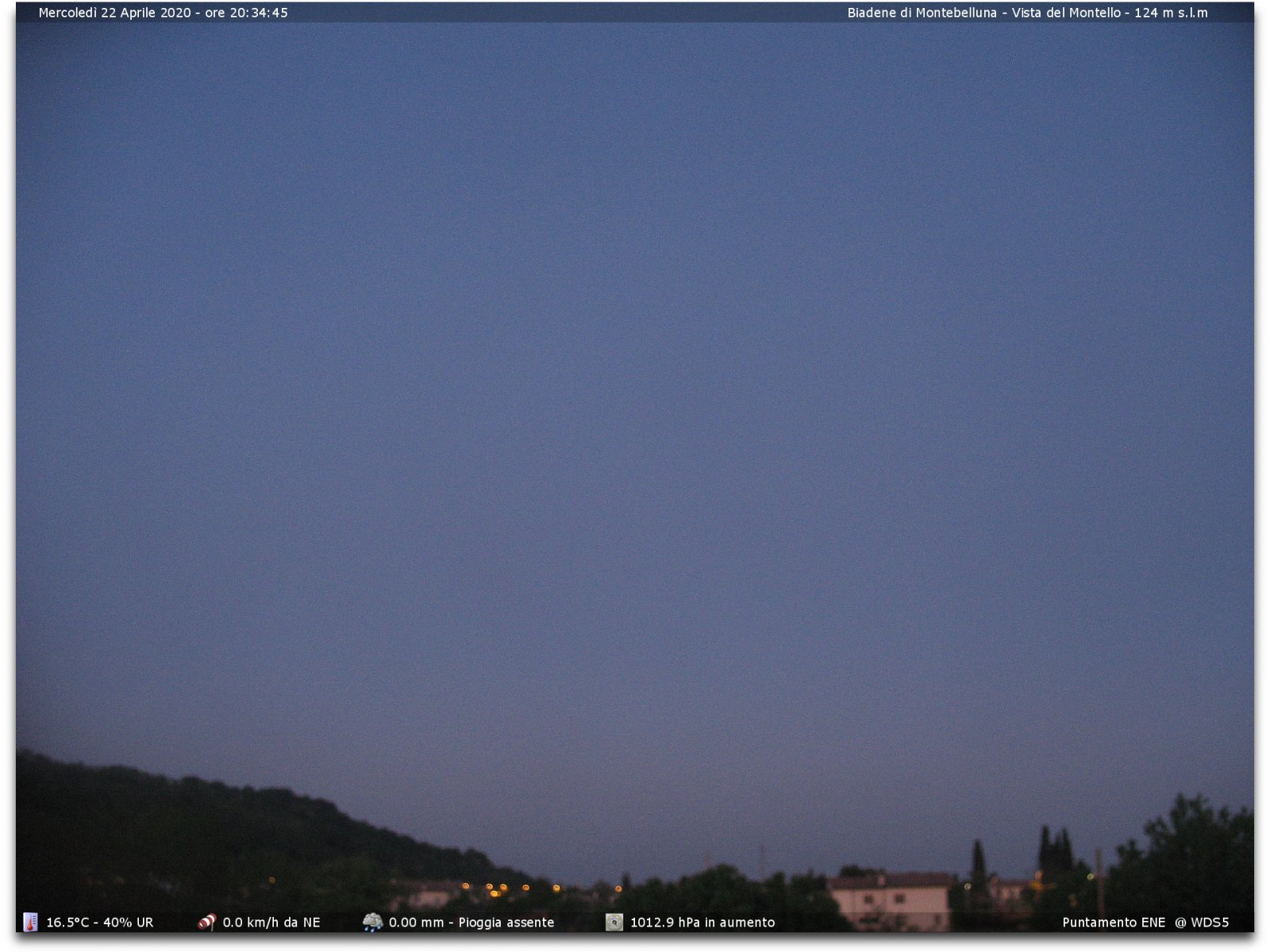Select the "Puntamento ENE" camera direction text
This screenshot has height=952, width=1270.
[1114, 923]
